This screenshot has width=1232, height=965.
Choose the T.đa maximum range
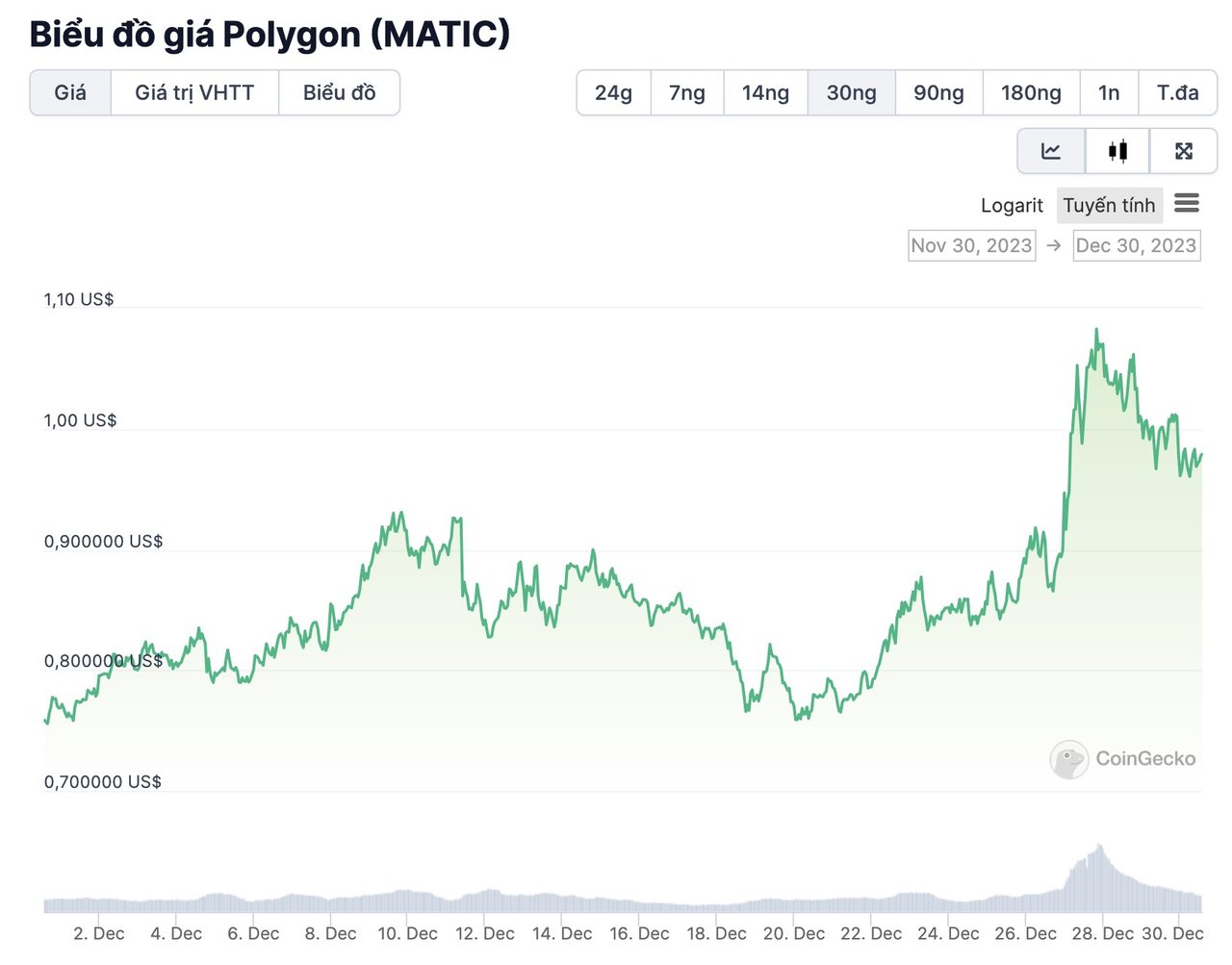click(1178, 92)
